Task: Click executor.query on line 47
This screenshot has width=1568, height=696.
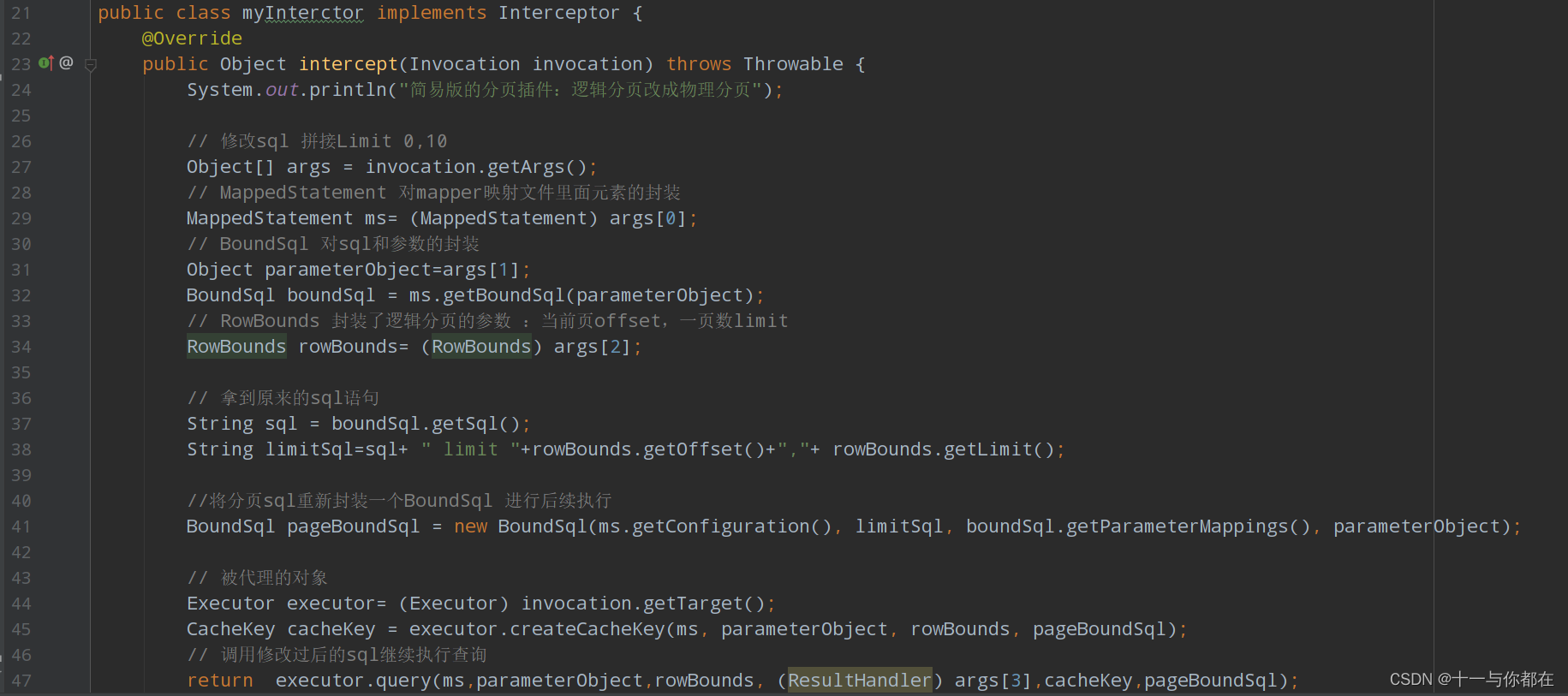Action: pyautogui.click(x=354, y=681)
